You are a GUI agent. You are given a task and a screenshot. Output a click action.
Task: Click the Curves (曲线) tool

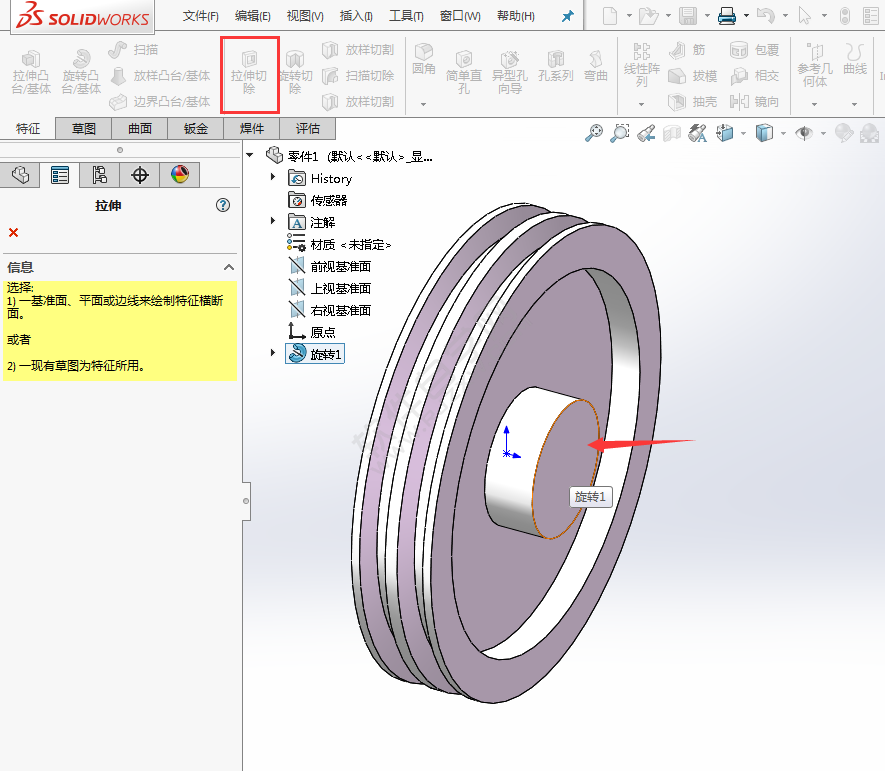pos(855,60)
